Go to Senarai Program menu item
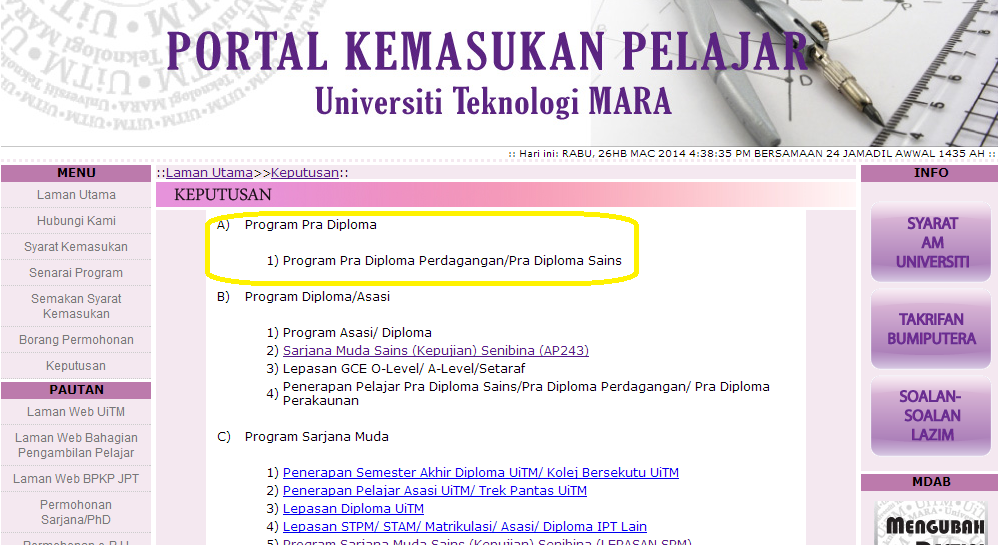 76,272
